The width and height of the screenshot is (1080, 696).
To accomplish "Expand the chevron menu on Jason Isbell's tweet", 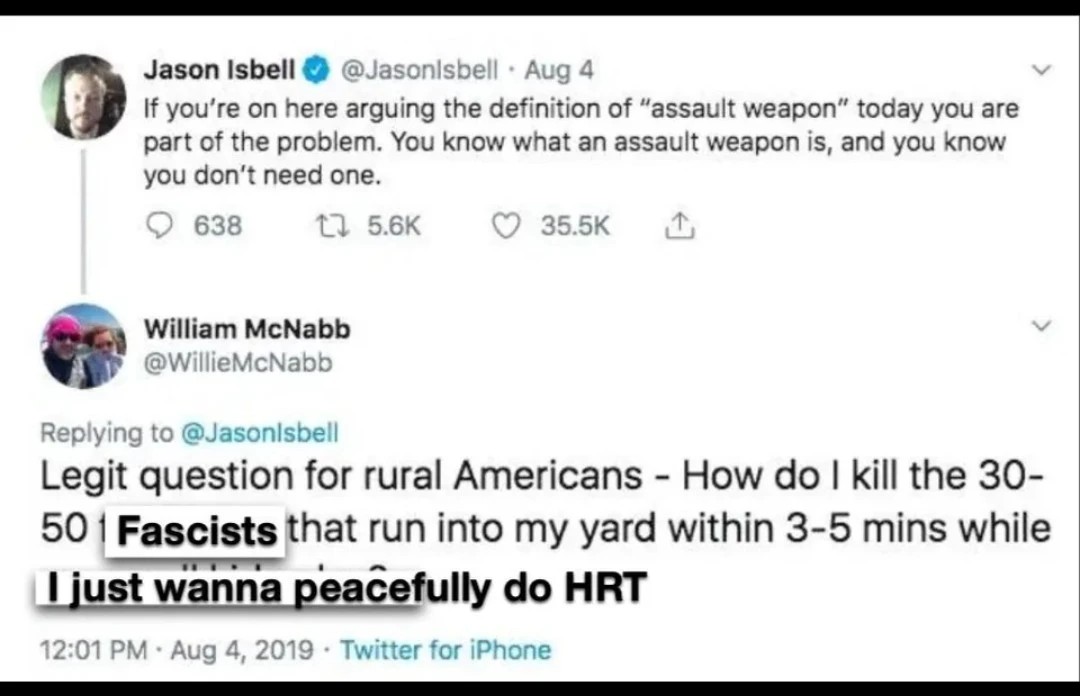I will point(1041,71).
